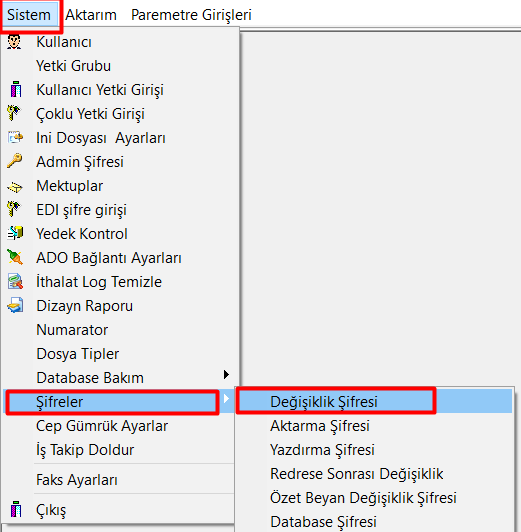The height and width of the screenshot is (532, 521).
Task: Click the Kullanıcı Yetki Girişi icon
Action: click(16, 89)
